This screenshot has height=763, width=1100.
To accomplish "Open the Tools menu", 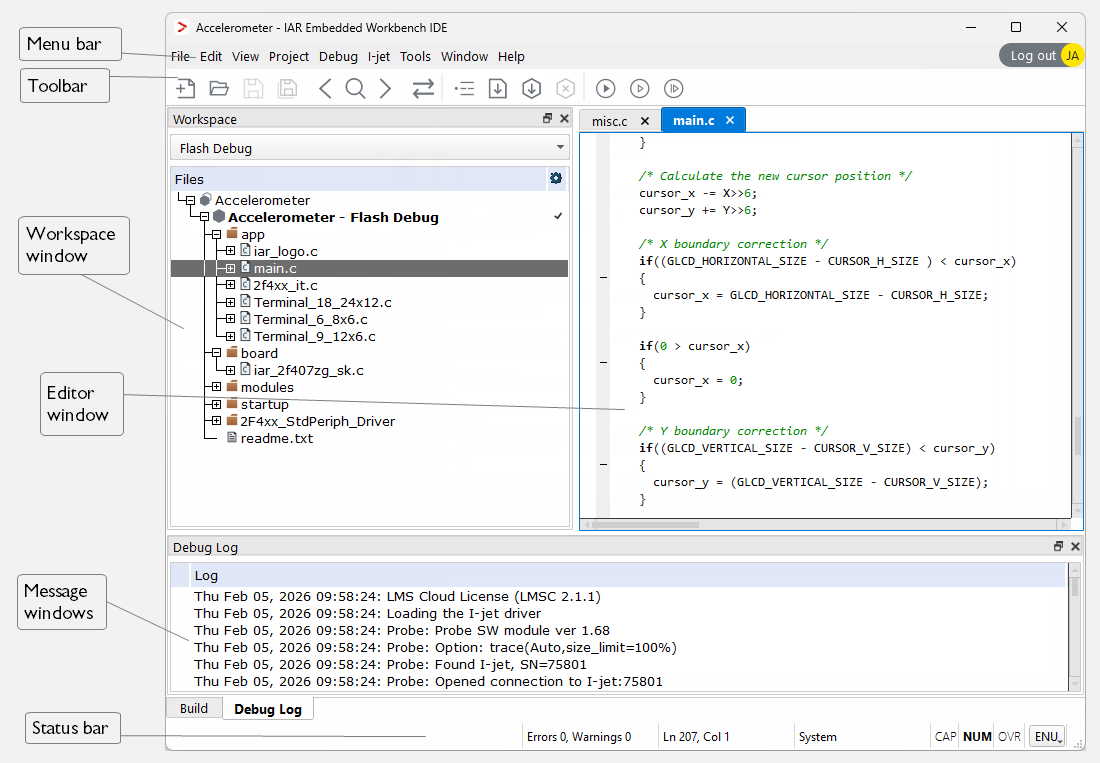I will click(x=415, y=56).
